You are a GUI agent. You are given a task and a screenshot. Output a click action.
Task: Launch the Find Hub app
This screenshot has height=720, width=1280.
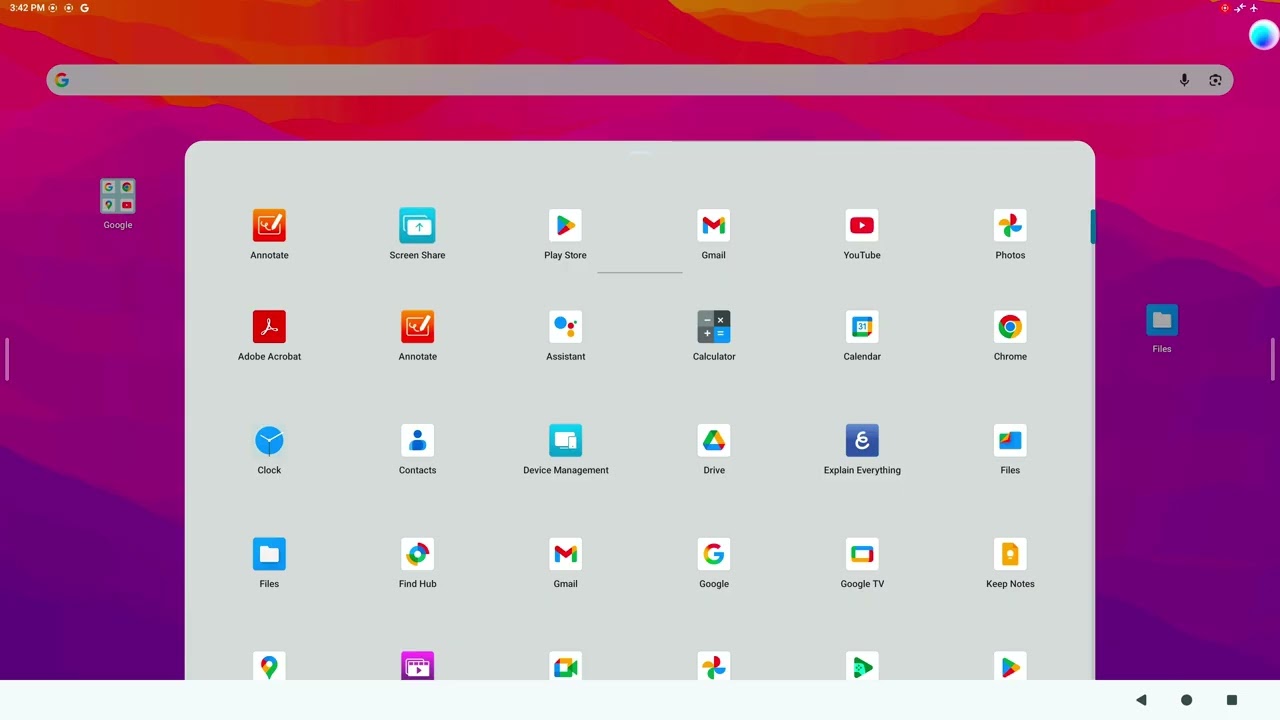click(417, 555)
